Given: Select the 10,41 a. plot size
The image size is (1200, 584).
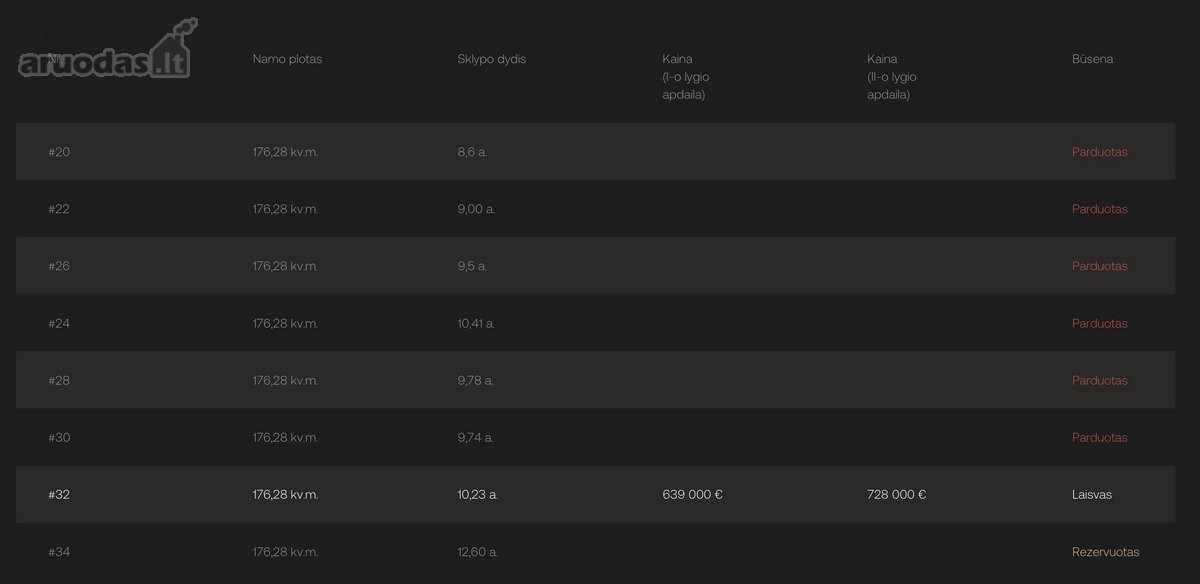Looking at the screenshot, I should [476, 324].
